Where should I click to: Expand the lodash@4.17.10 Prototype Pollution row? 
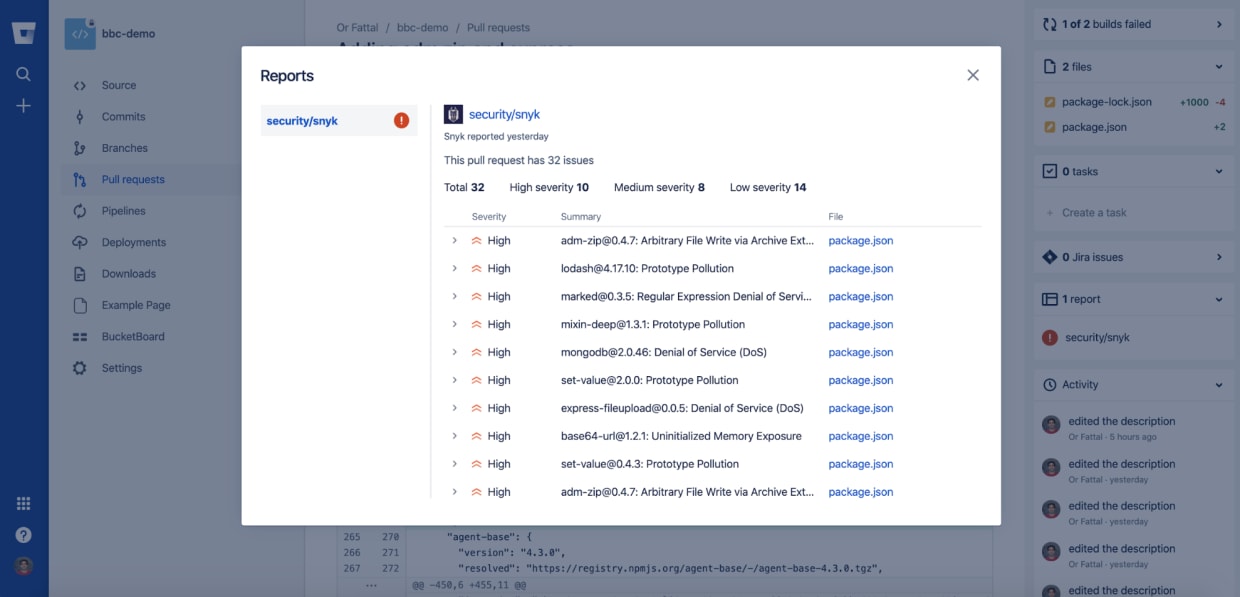(x=454, y=269)
